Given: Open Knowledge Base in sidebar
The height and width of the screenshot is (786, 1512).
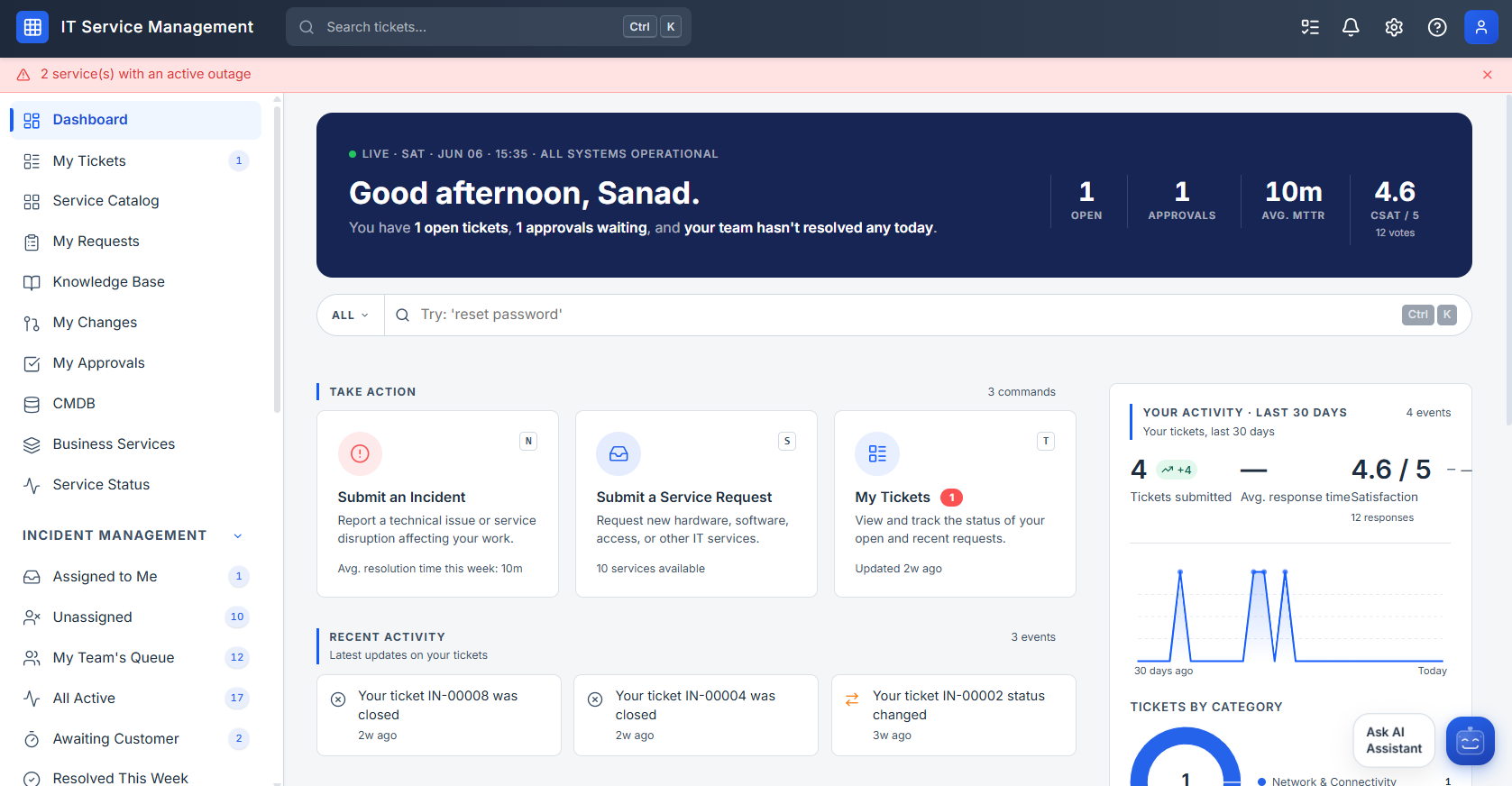Looking at the screenshot, I should coord(135,282).
